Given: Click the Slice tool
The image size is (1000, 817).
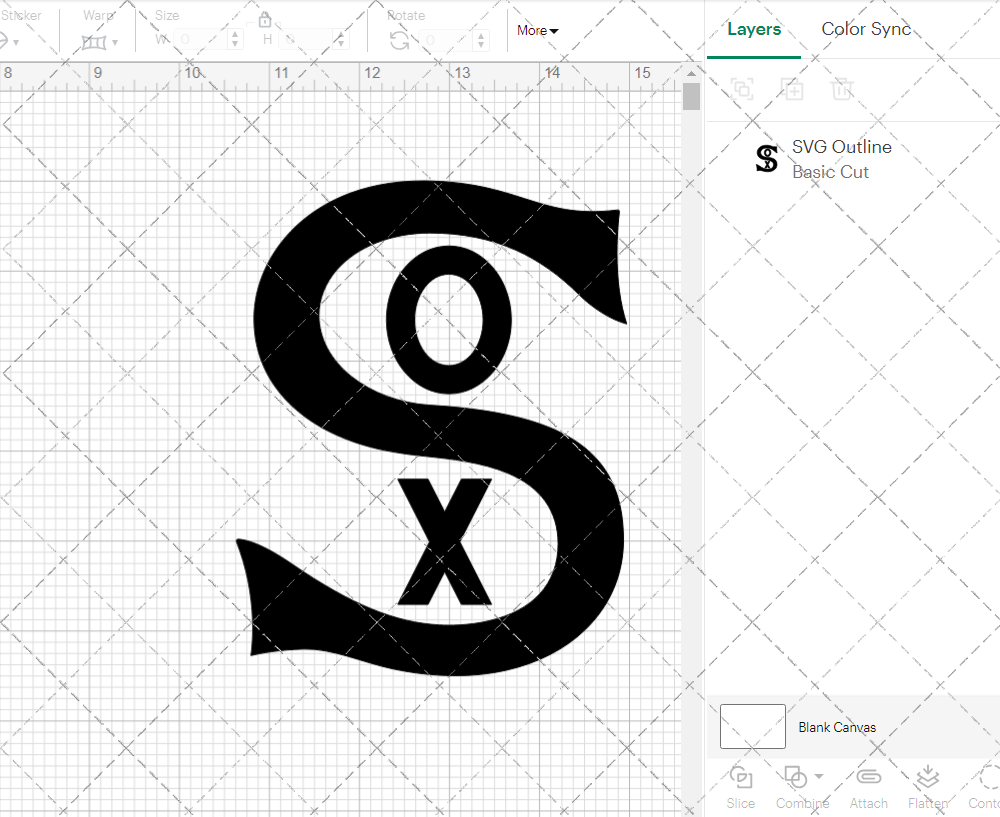Looking at the screenshot, I should [x=740, y=788].
